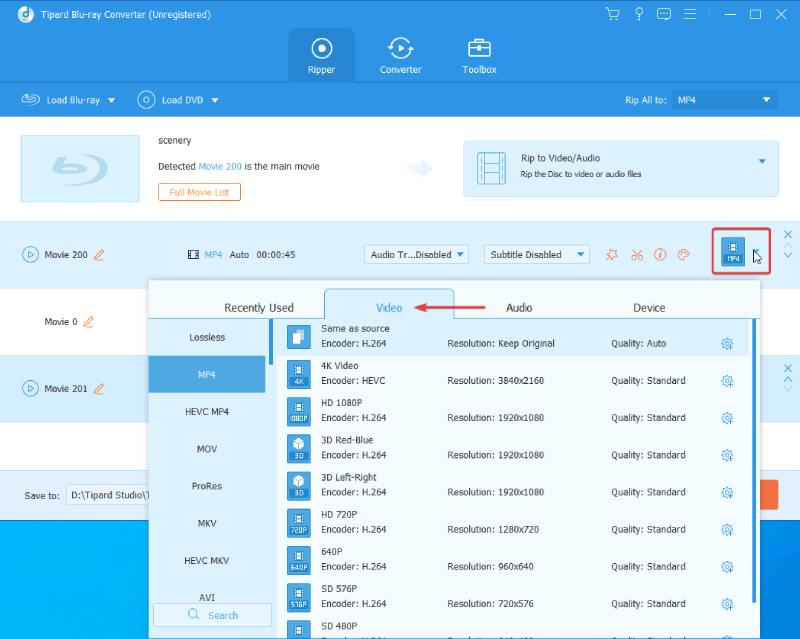
Task: Open settings gear for 640P preset
Action: [727, 567]
